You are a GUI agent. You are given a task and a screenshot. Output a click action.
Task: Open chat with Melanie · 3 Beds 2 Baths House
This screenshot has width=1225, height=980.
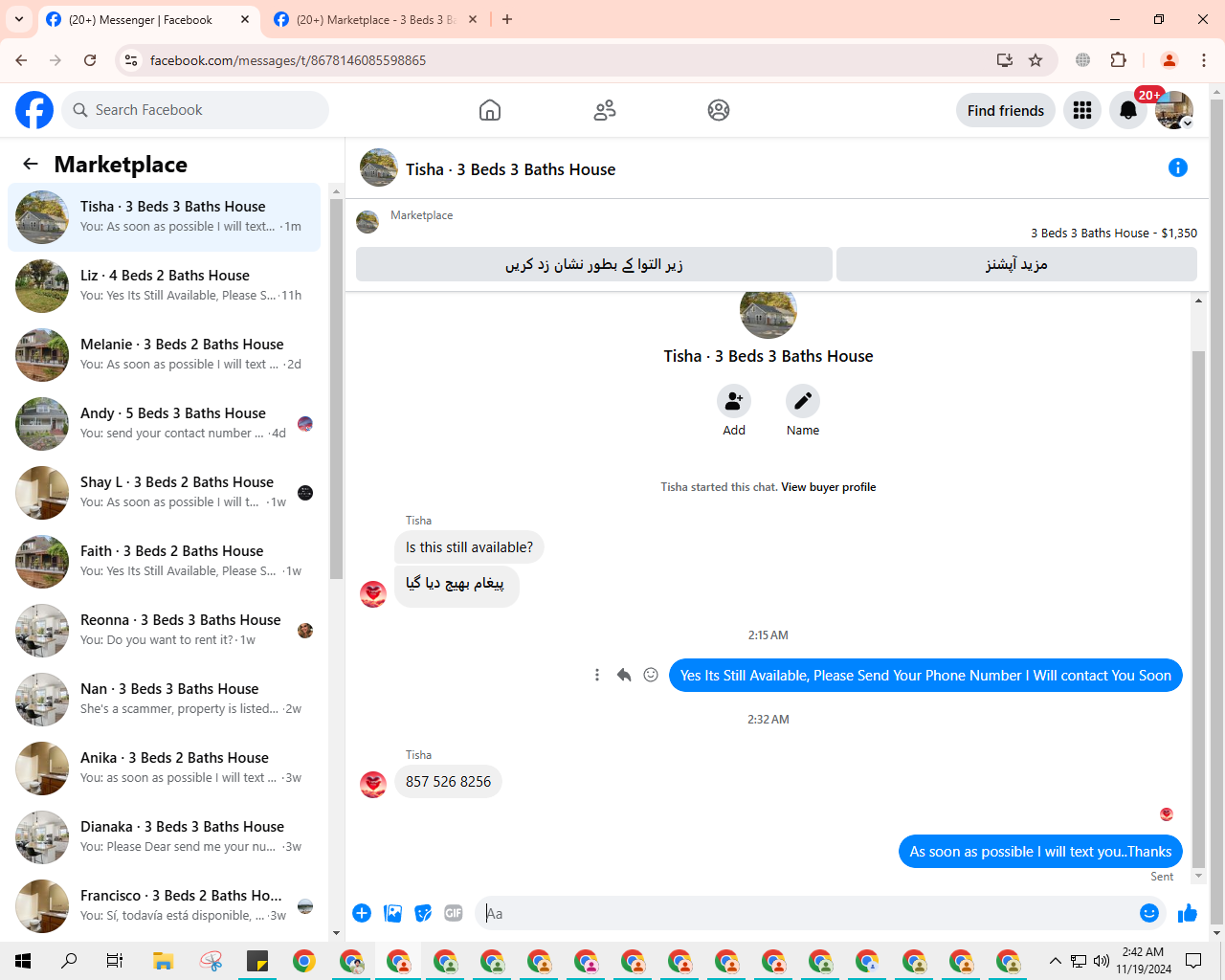165,355
